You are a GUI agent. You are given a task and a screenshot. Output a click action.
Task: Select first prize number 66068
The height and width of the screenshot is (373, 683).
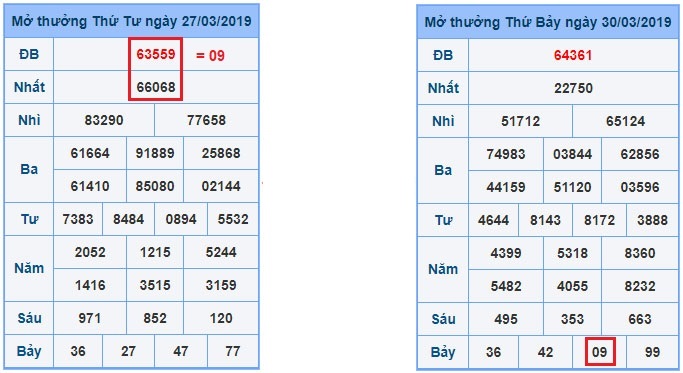pos(156,87)
